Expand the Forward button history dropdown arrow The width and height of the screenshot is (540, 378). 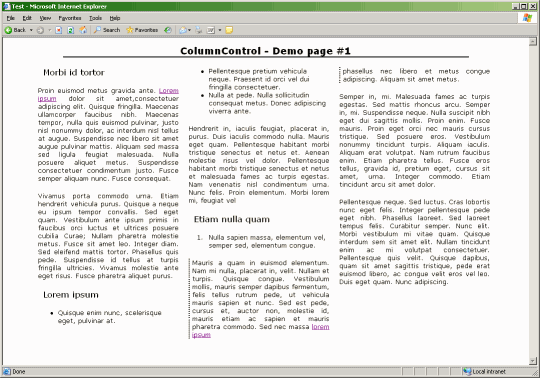point(49,30)
